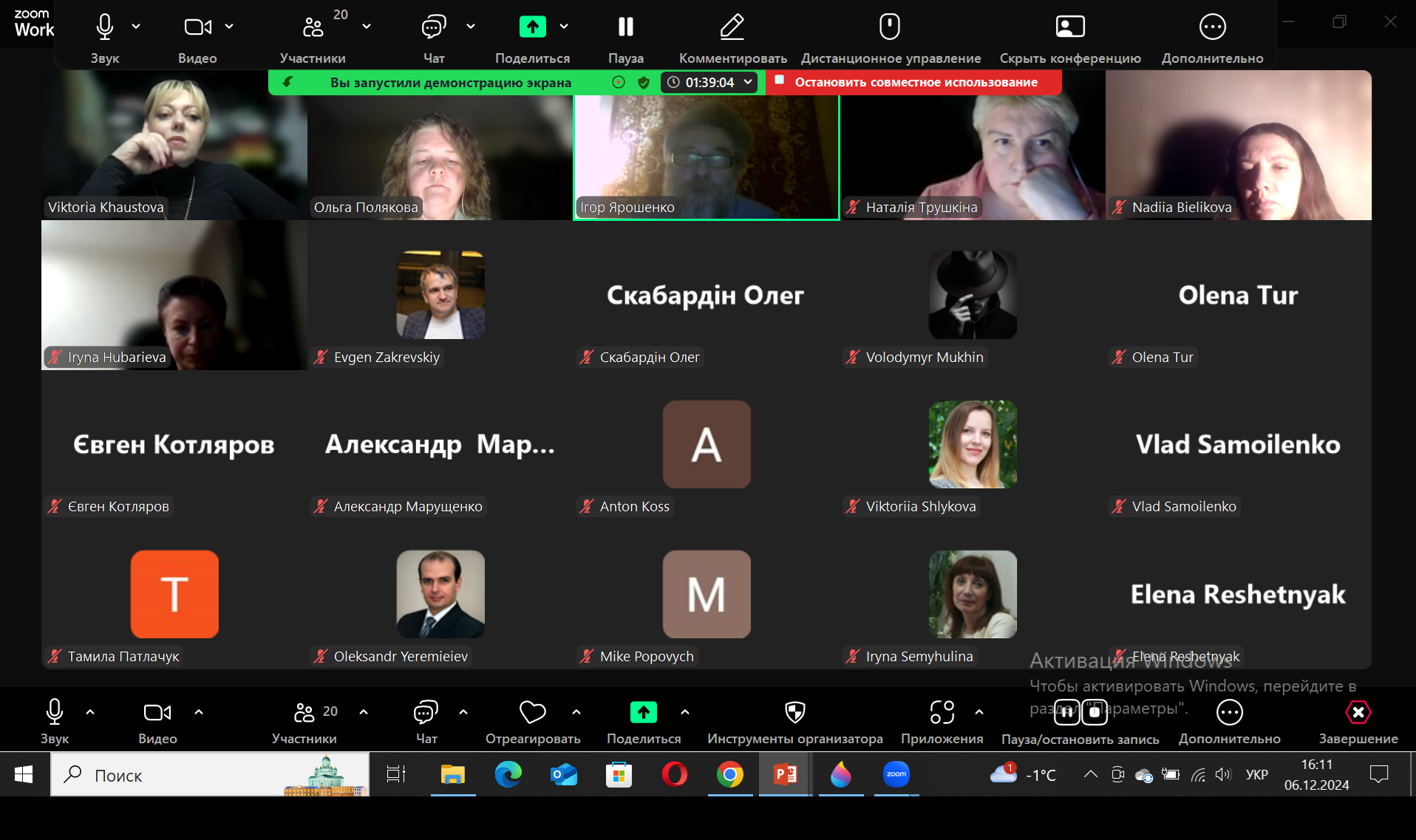The height and width of the screenshot is (840, 1416).
Task: Click Остановить совместное использование button
Action: pyautogui.click(x=915, y=82)
